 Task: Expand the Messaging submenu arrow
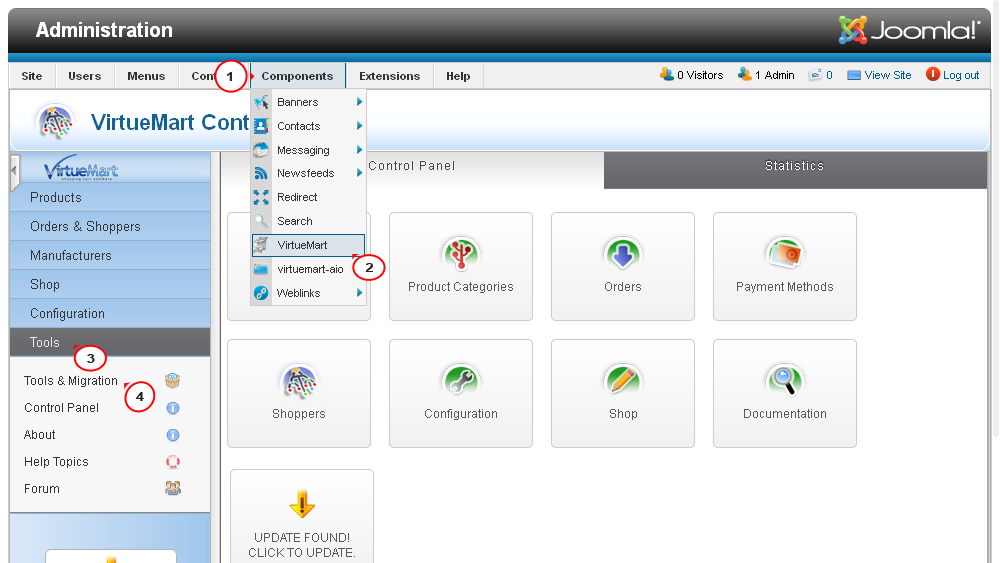[360, 150]
